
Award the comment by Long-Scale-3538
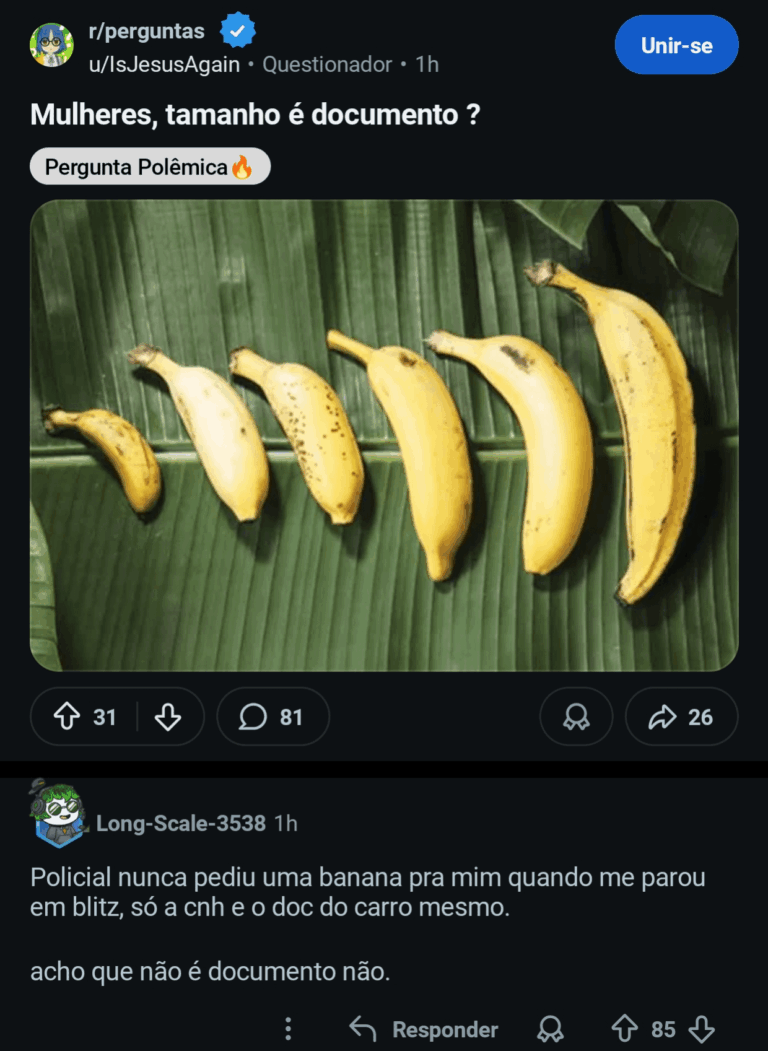pyautogui.click(x=550, y=1029)
